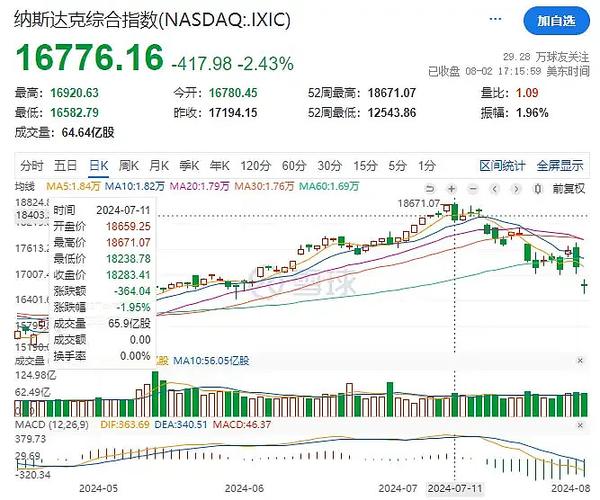Click the 振幅 value 1.96%
600x500 pixels.
532,113
